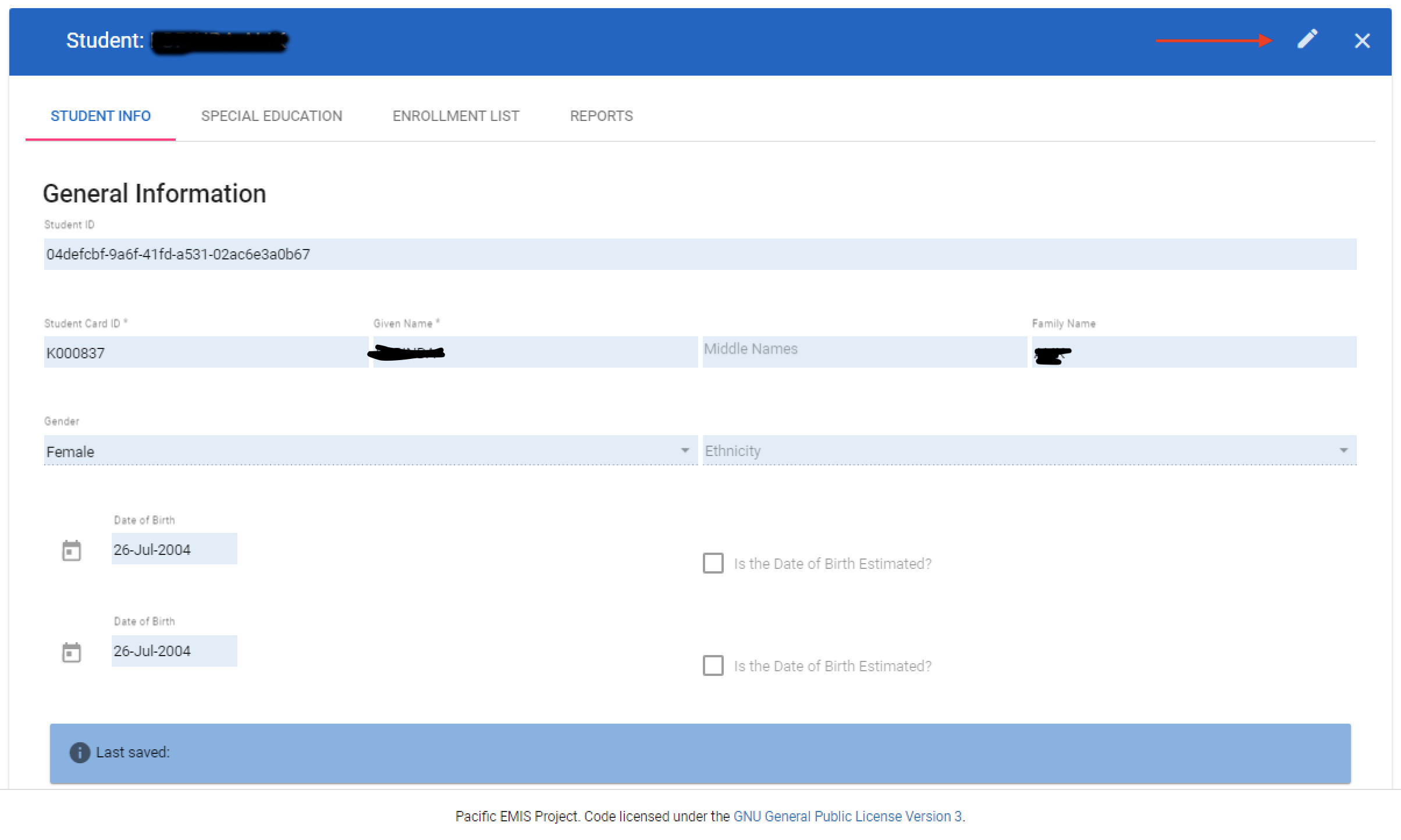Image resolution: width=1401 pixels, height=840 pixels.
Task: Click the pencil edit icon in header
Action: 1307,40
